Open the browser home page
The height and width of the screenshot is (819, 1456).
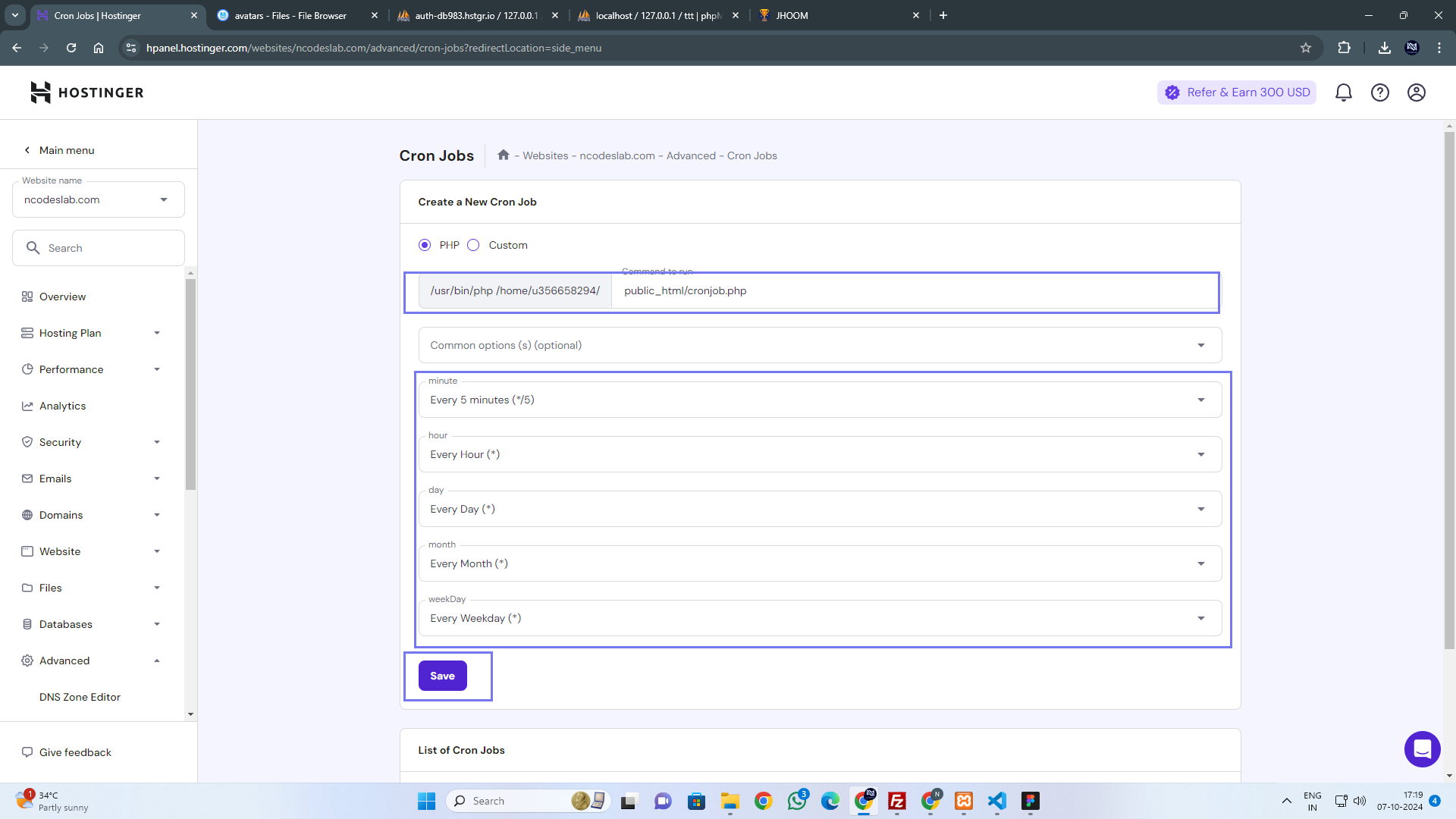tap(99, 48)
